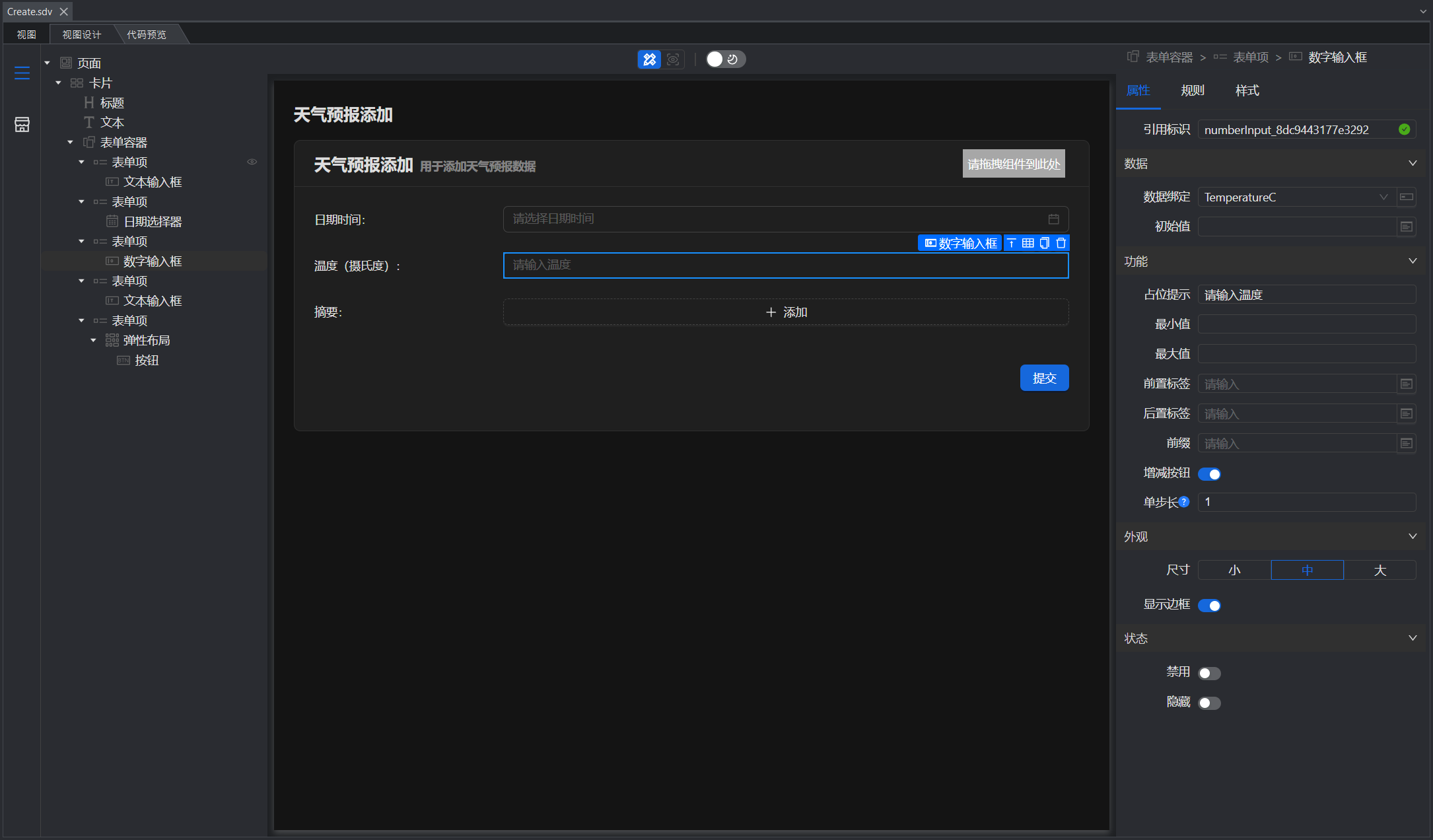
Task: Click data binding icon beside TemperatureC
Action: click(x=1407, y=197)
